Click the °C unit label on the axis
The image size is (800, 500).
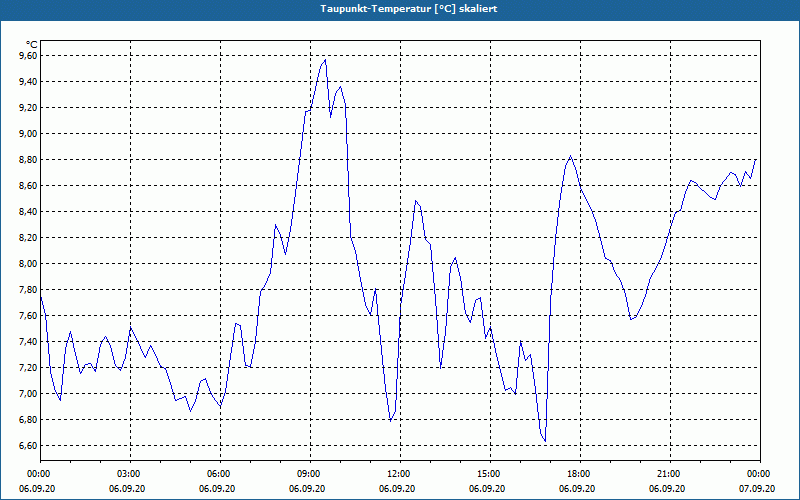point(31,45)
